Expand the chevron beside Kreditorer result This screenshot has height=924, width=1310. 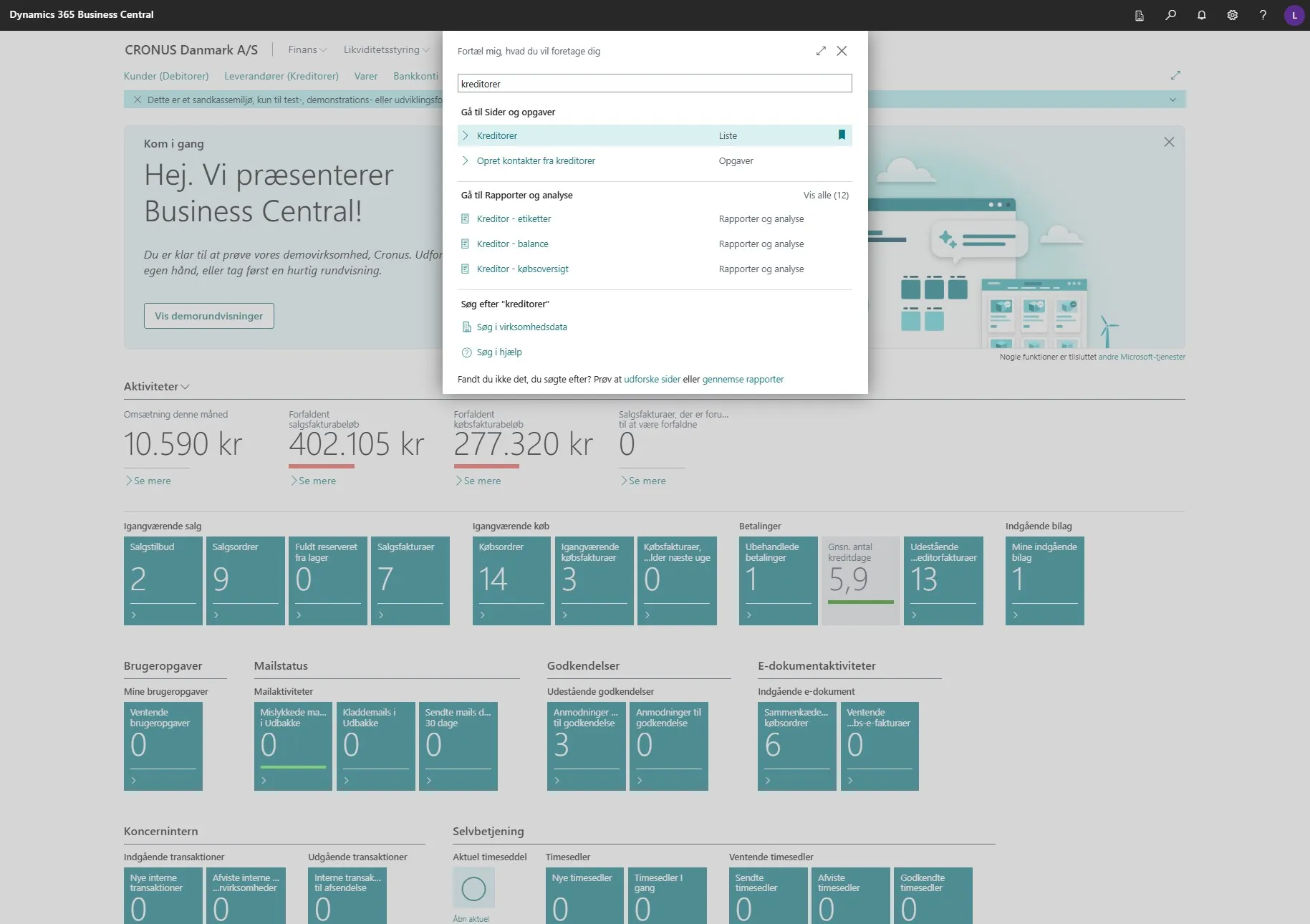tap(466, 135)
